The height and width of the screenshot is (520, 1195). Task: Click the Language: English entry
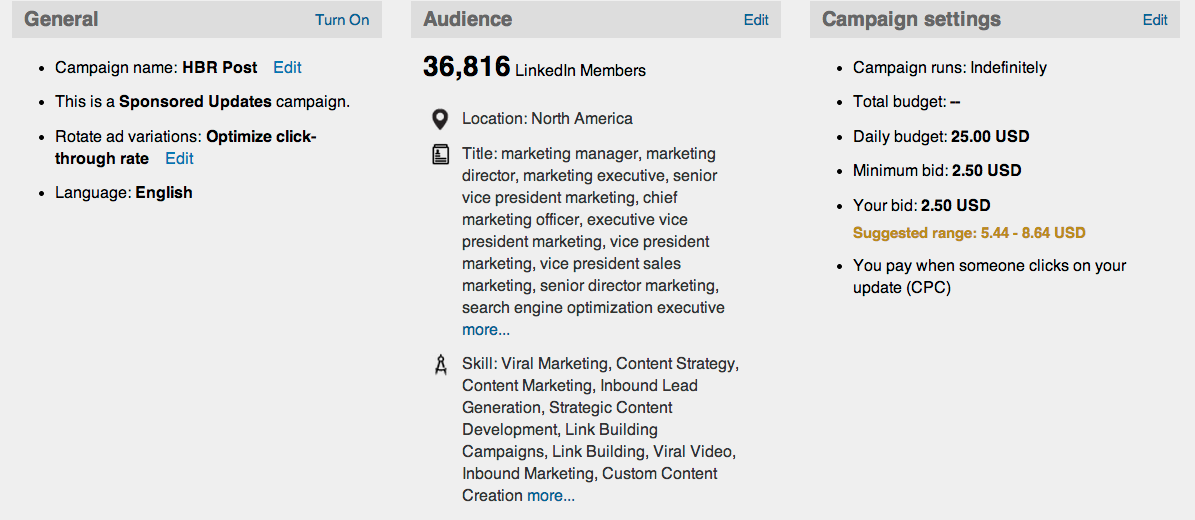[x=123, y=192]
